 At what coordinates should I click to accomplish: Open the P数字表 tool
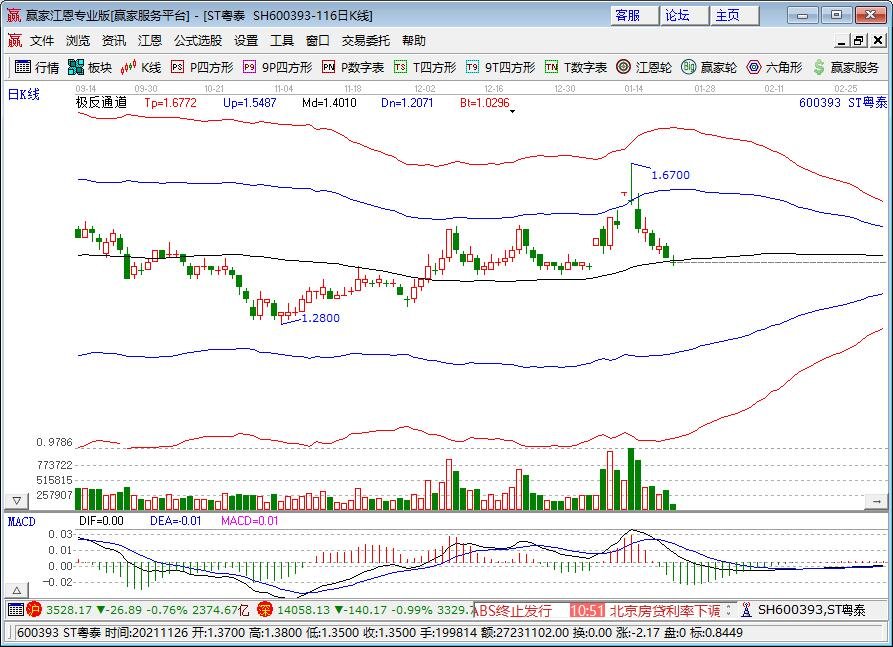pos(353,67)
